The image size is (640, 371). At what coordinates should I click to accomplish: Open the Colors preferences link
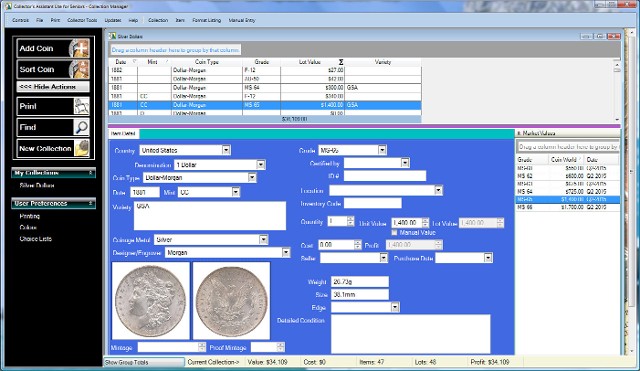(28, 227)
